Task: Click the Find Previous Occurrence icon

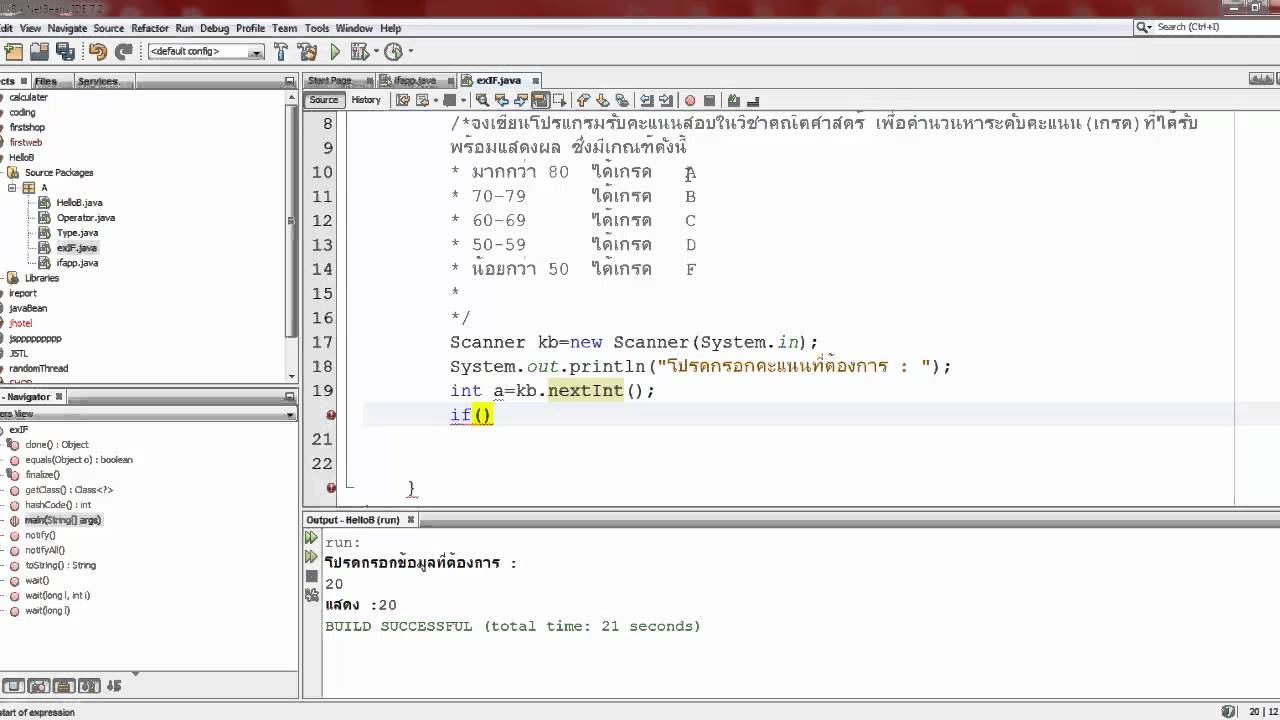Action: [502, 100]
